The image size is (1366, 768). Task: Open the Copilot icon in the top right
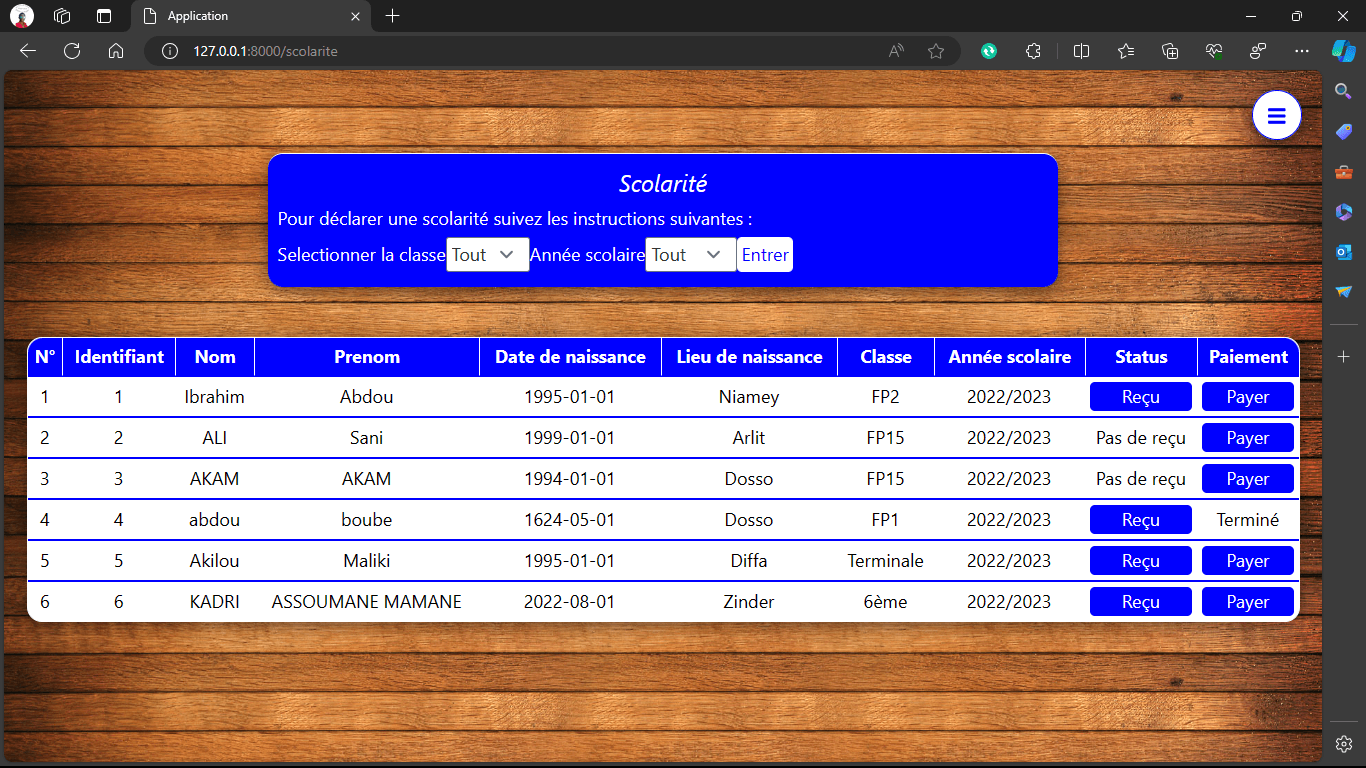click(1343, 50)
